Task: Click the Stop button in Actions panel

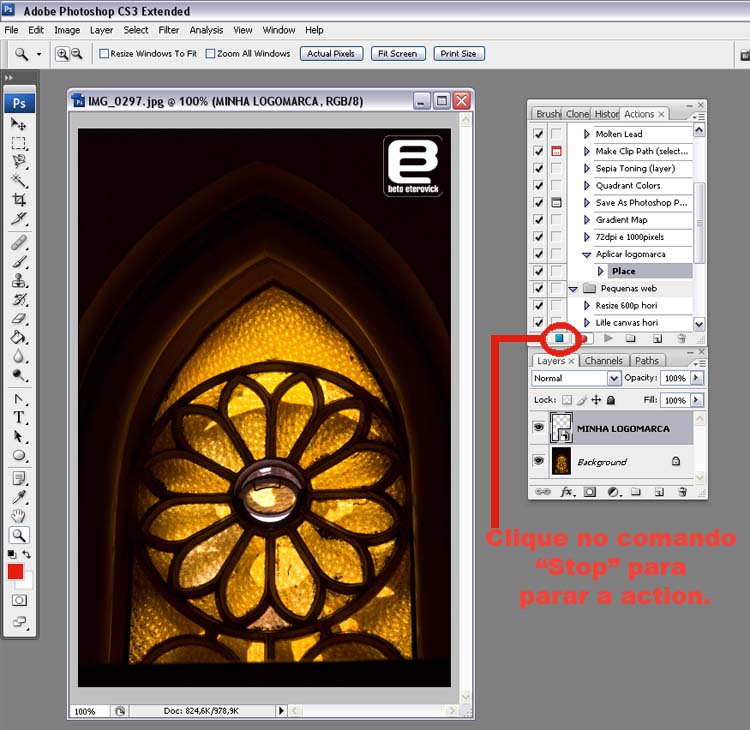Action: point(560,339)
